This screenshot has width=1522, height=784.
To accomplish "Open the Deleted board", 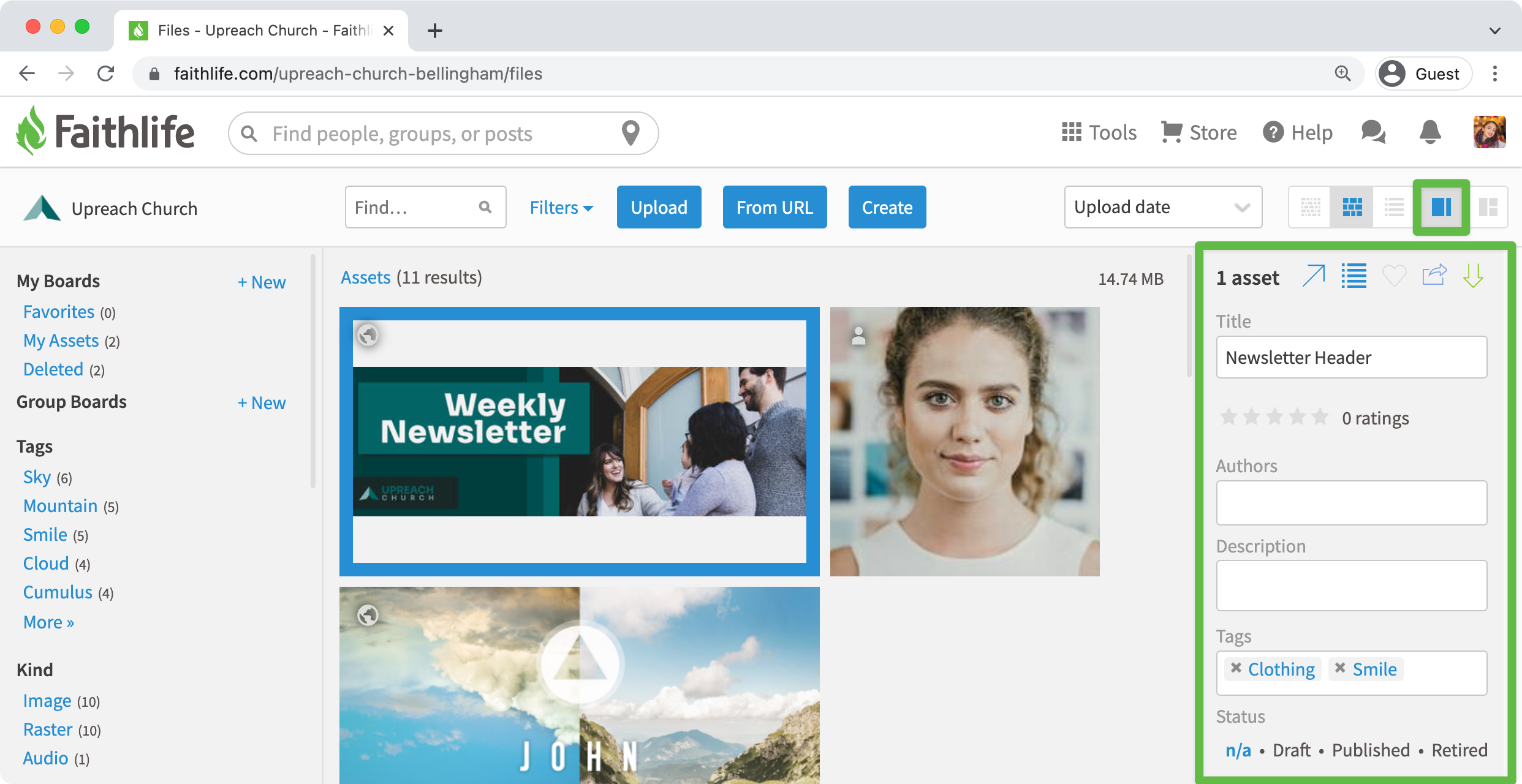I will 53,369.
